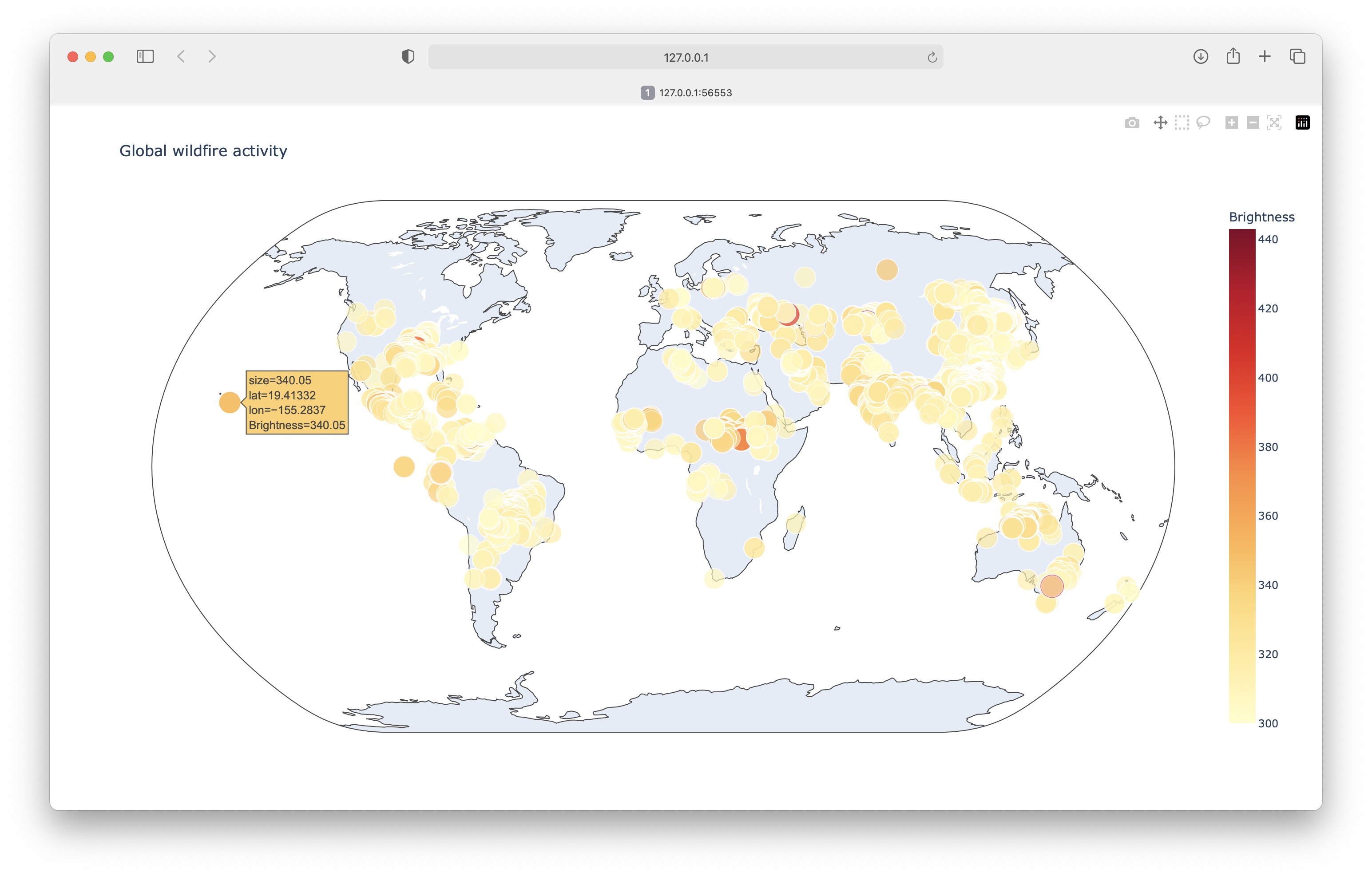The image size is (1372, 876).
Task: Reload the page
Action: [932, 57]
